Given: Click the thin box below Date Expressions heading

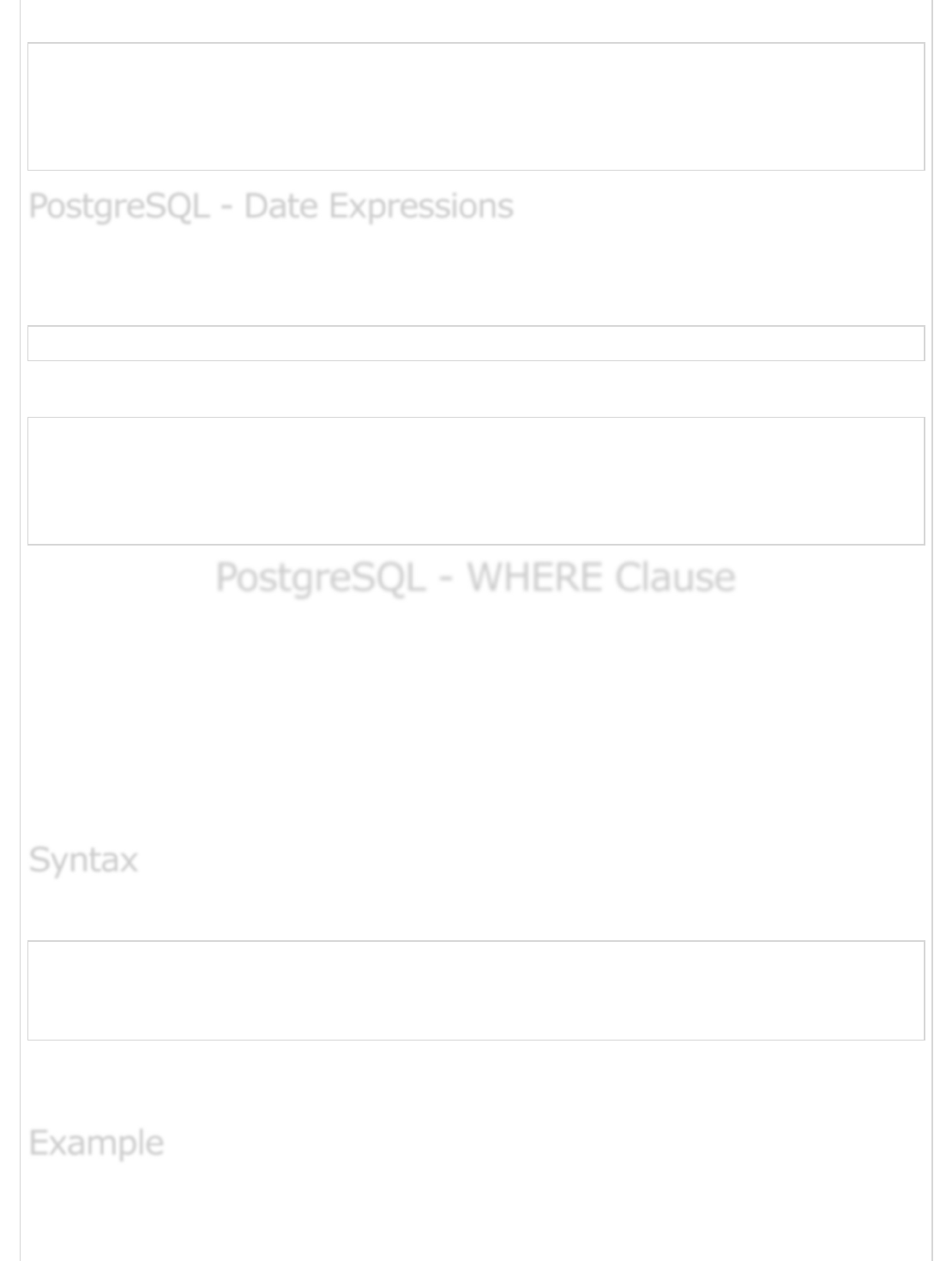Looking at the screenshot, I should [476, 343].
